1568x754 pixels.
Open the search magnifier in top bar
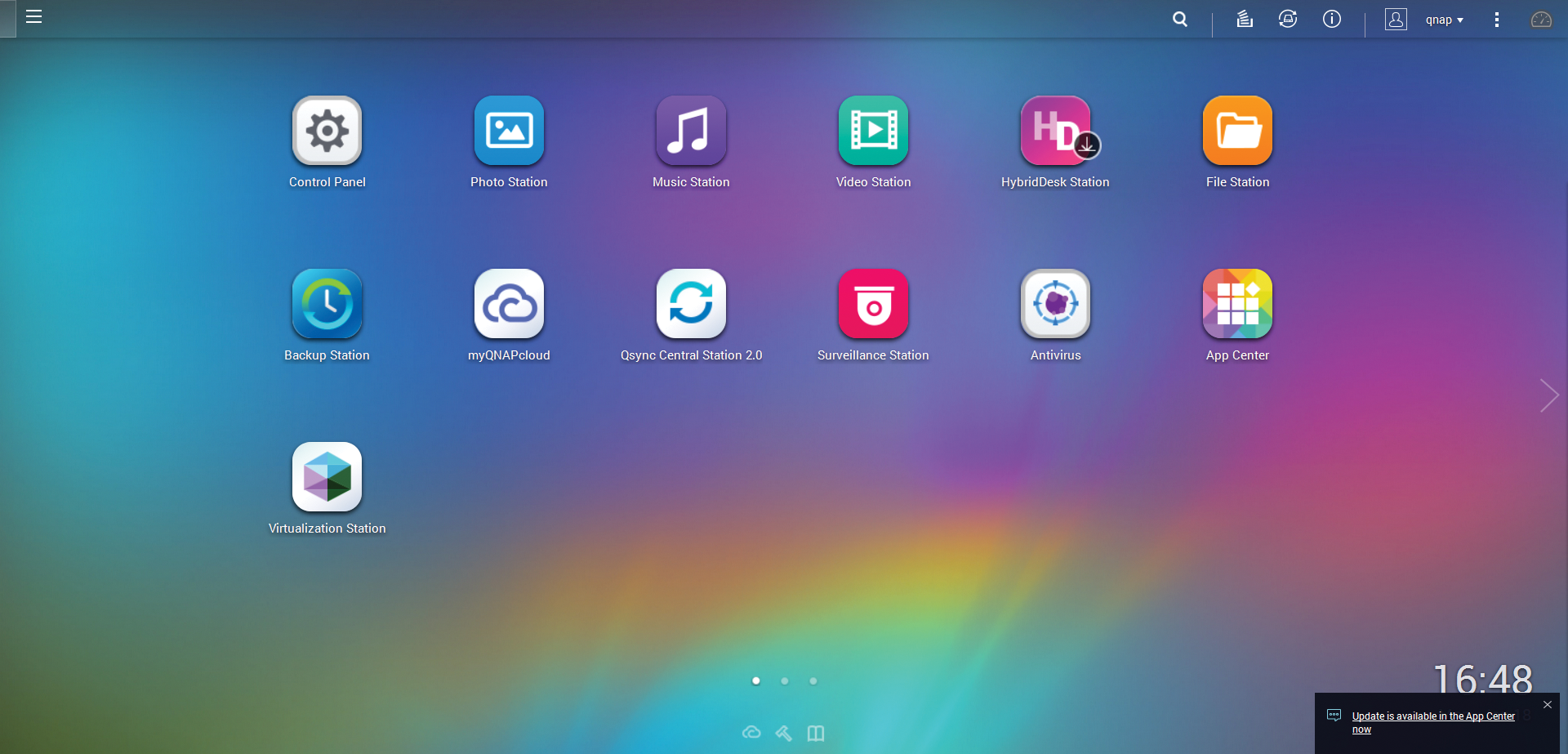[x=1180, y=19]
